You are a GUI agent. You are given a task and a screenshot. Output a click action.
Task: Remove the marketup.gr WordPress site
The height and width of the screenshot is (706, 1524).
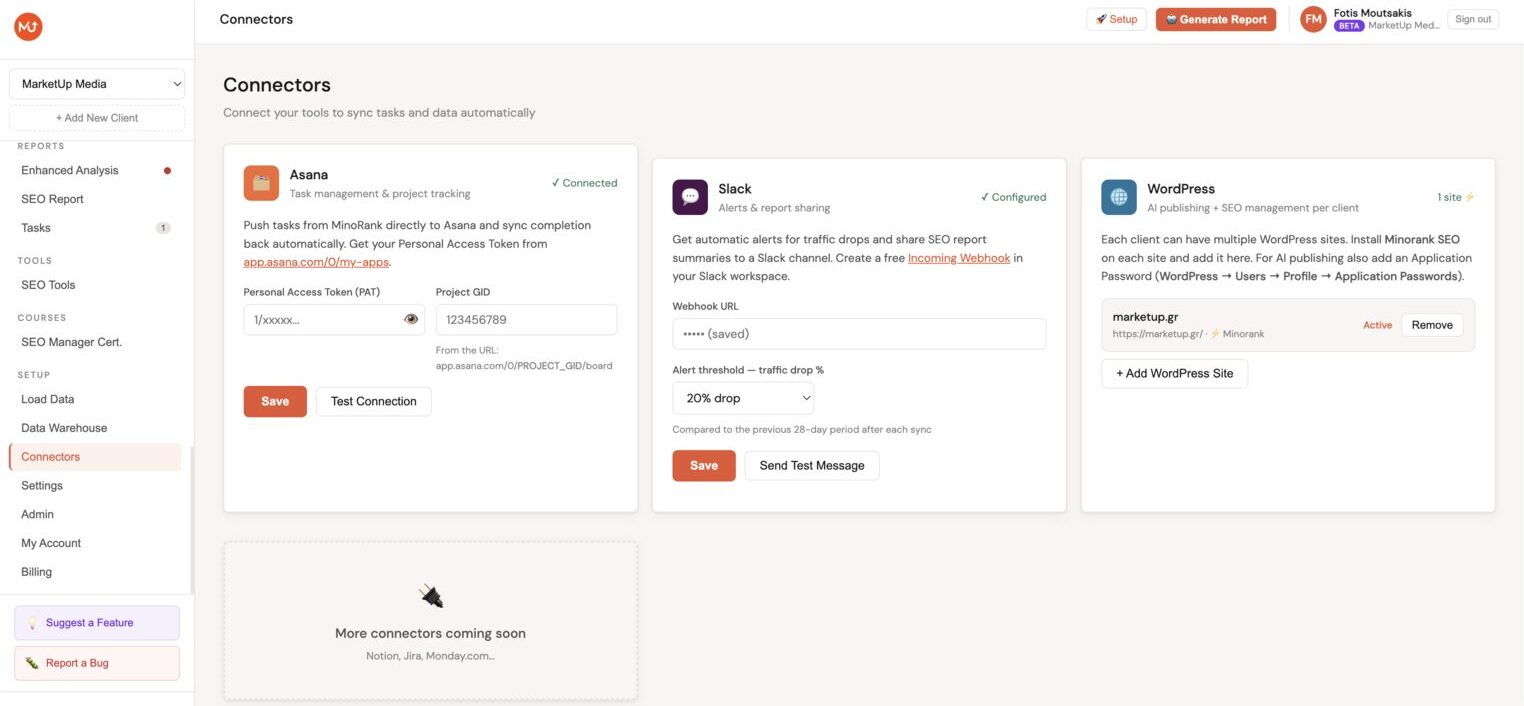(1432, 325)
